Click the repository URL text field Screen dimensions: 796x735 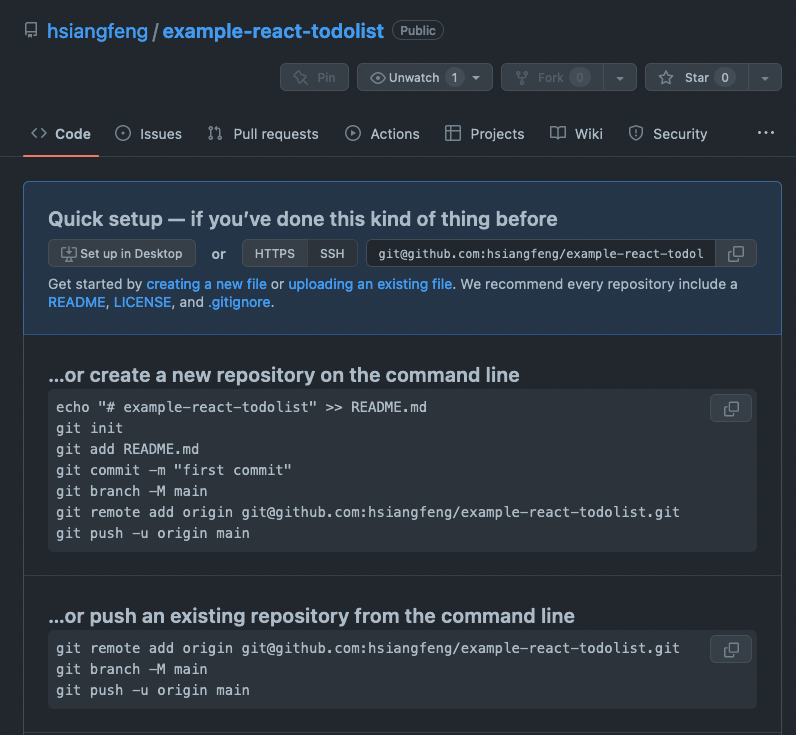click(x=541, y=253)
